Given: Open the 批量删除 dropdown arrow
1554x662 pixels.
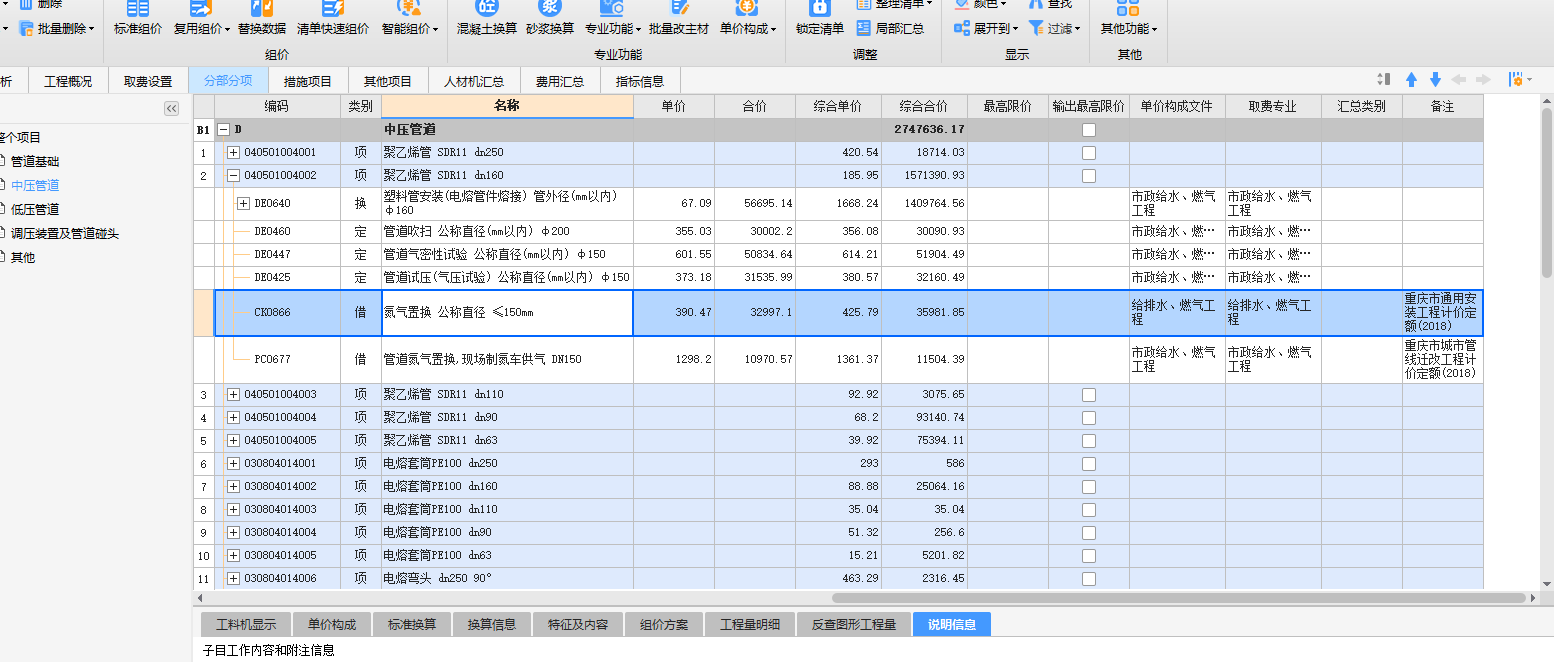Looking at the screenshot, I should coord(92,29).
